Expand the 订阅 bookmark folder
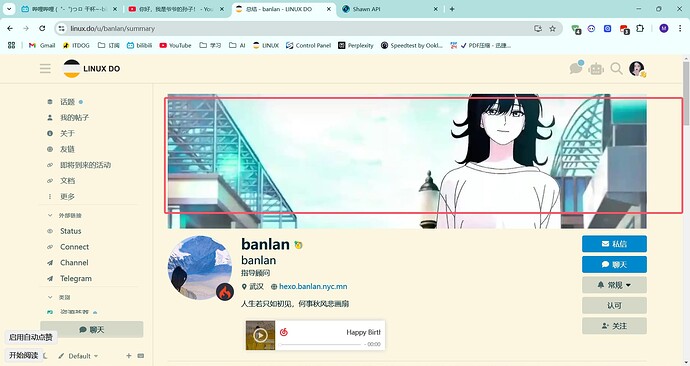The height and width of the screenshot is (366, 690). pyautogui.click(x=108, y=45)
